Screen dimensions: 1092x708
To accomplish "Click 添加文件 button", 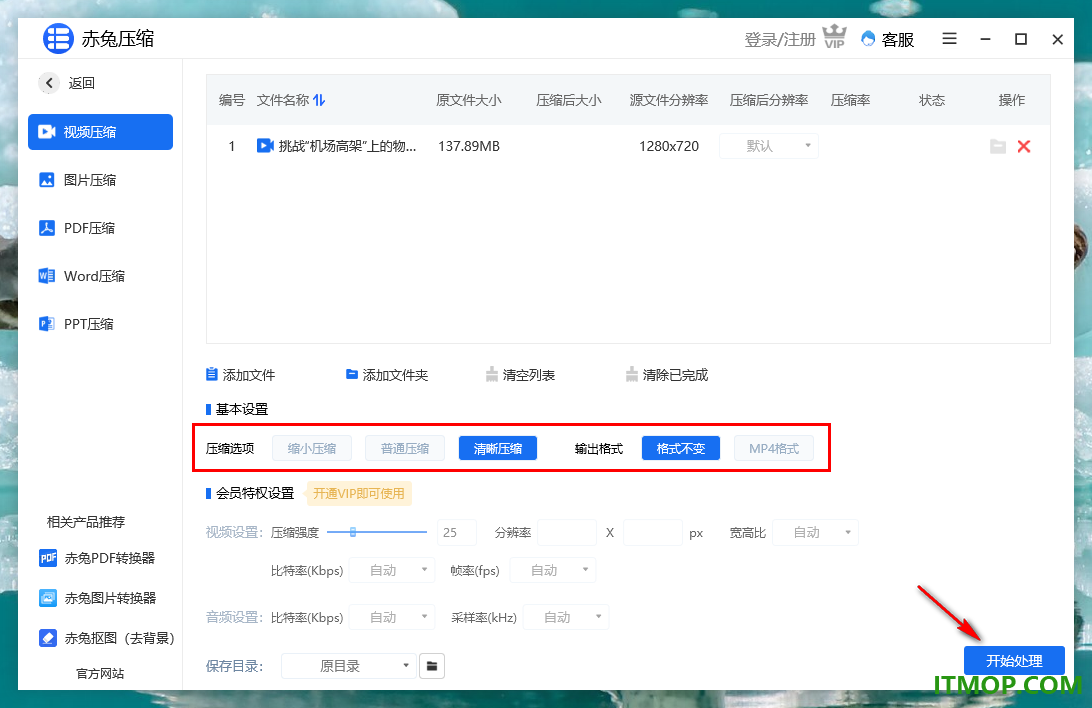I will tap(240, 375).
